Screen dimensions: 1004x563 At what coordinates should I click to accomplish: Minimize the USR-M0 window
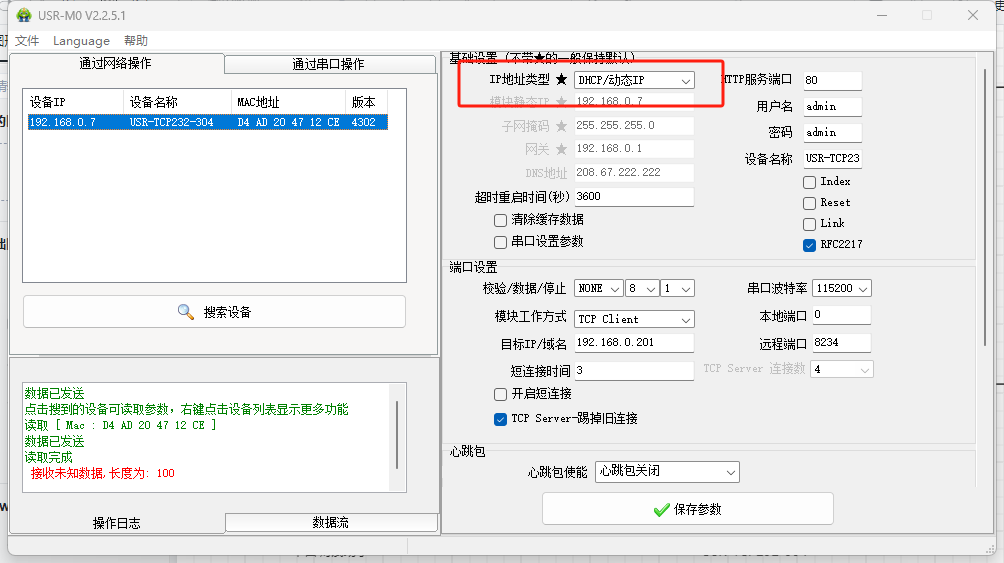tap(882, 15)
